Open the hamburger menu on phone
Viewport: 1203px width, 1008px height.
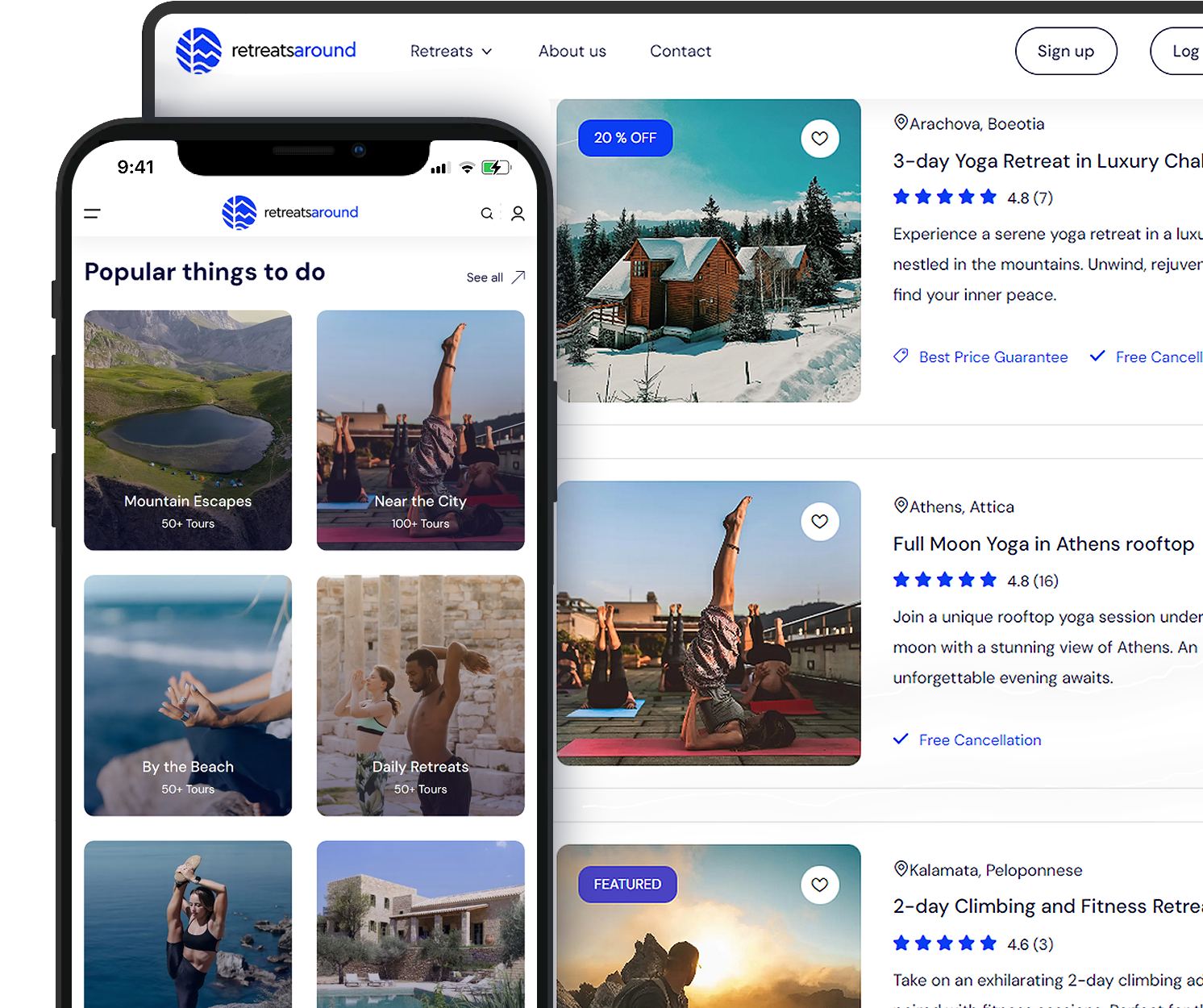[93, 214]
